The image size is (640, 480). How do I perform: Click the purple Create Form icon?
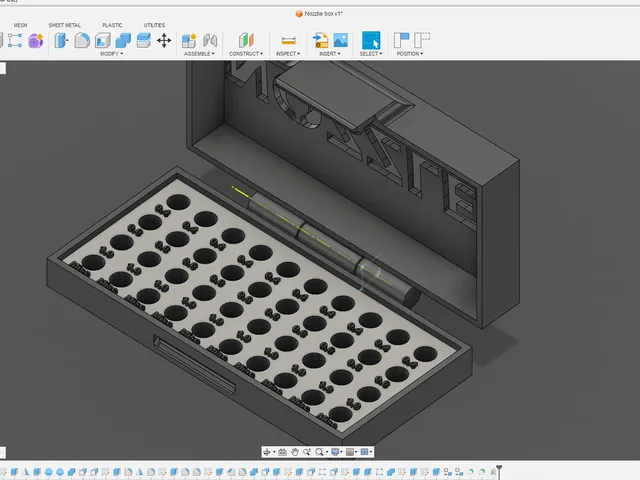tap(36, 40)
